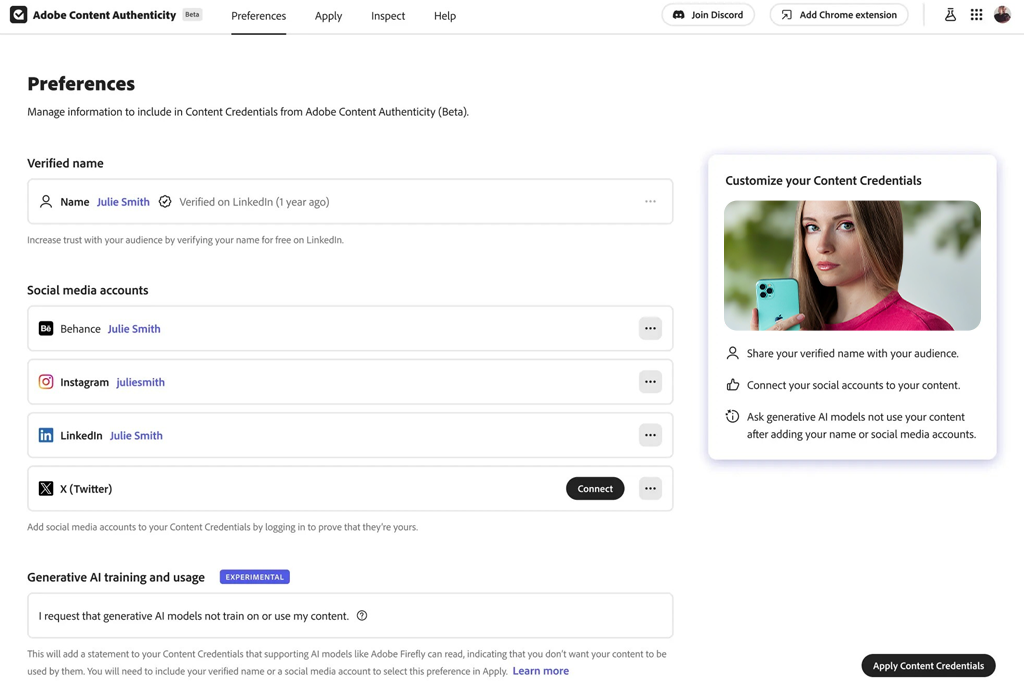Click Add Chrome extension button

839,14
